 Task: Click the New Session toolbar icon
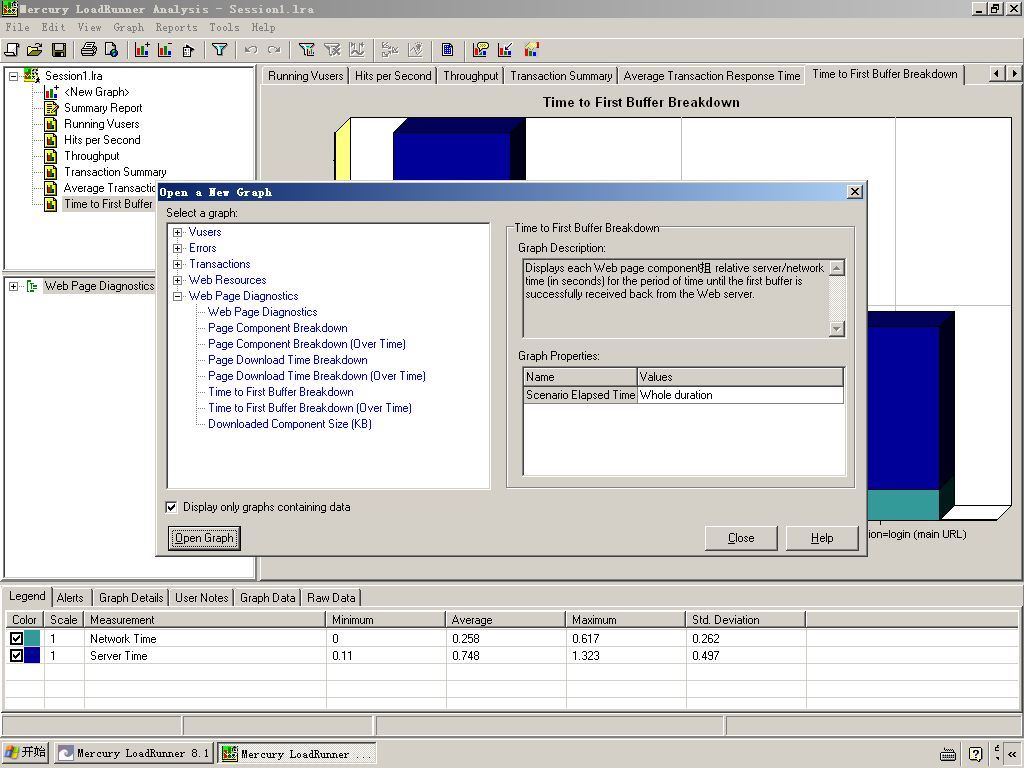coord(12,50)
